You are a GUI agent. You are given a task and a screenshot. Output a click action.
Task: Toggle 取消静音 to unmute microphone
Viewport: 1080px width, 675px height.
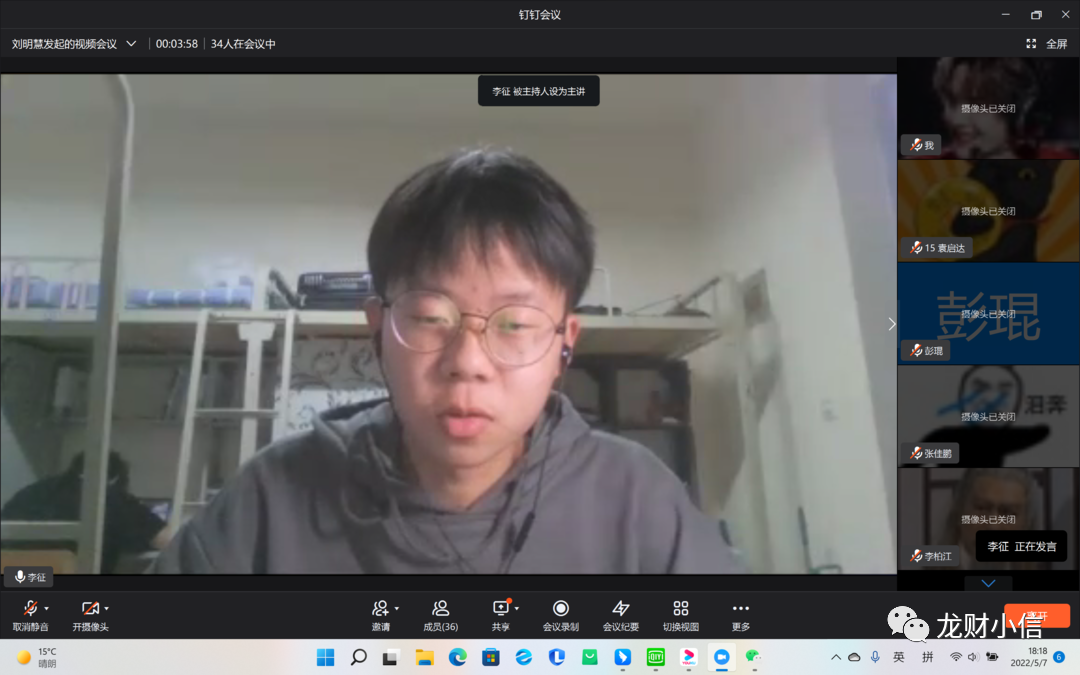[x=30, y=608]
